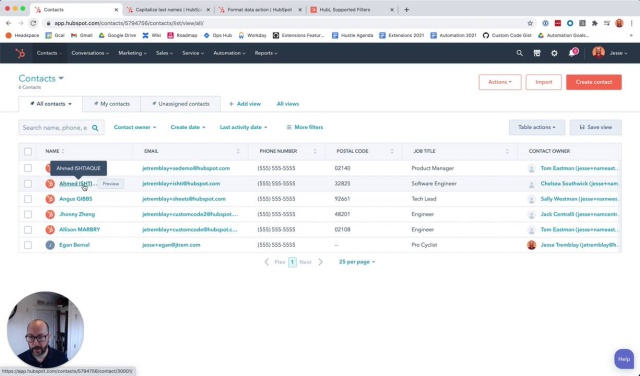Sort by the Email column sort arrows
The image size is (640, 376).
point(238,151)
